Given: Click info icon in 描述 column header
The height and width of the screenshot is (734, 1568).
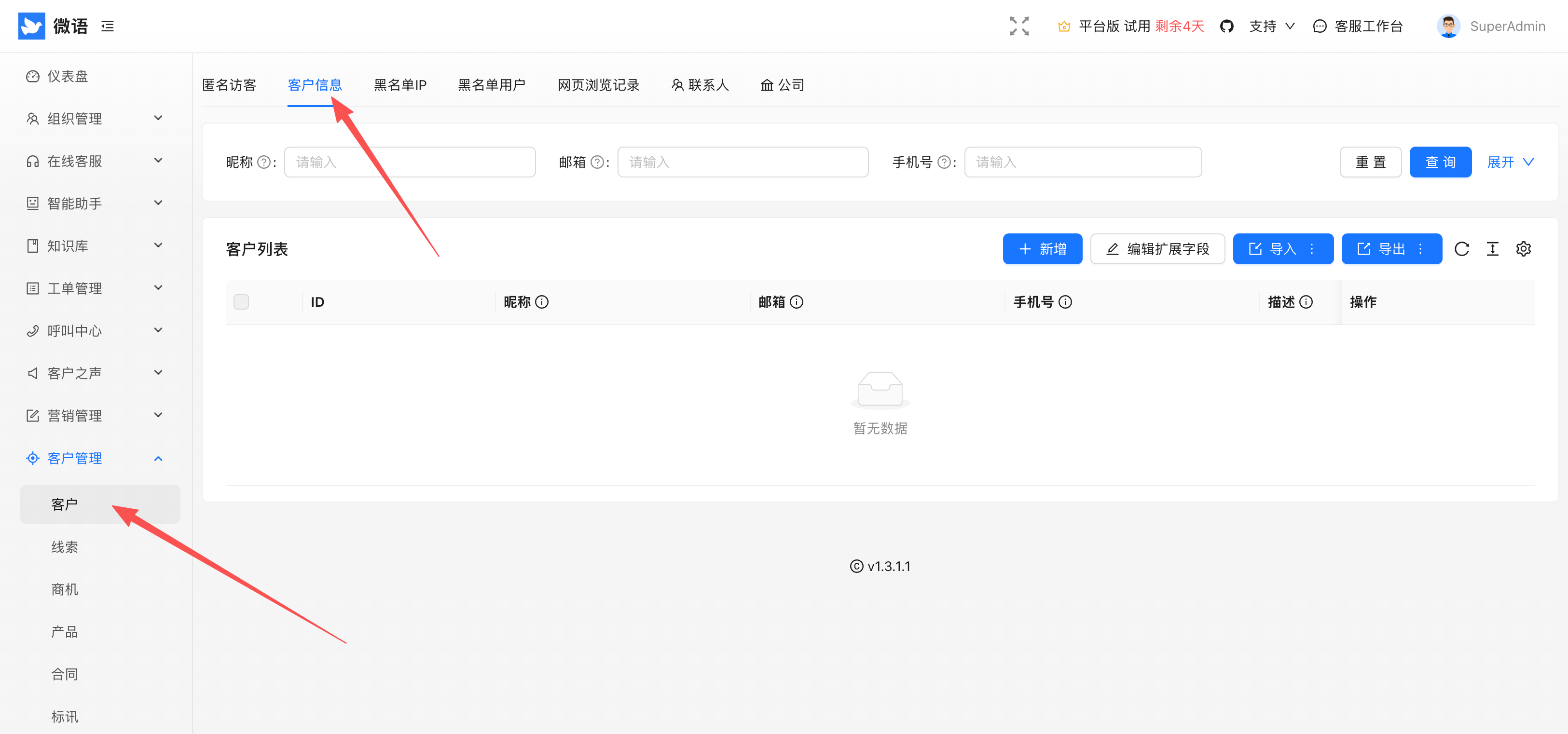Looking at the screenshot, I should [x=1306, y=302].
